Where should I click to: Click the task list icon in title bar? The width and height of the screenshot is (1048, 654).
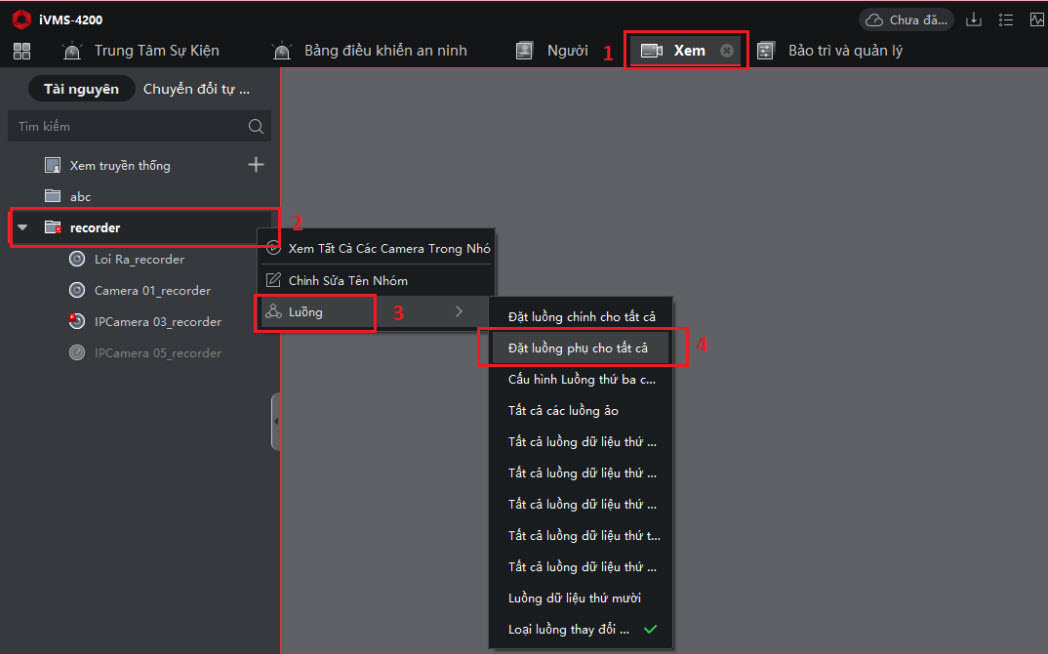[1005, 20]
